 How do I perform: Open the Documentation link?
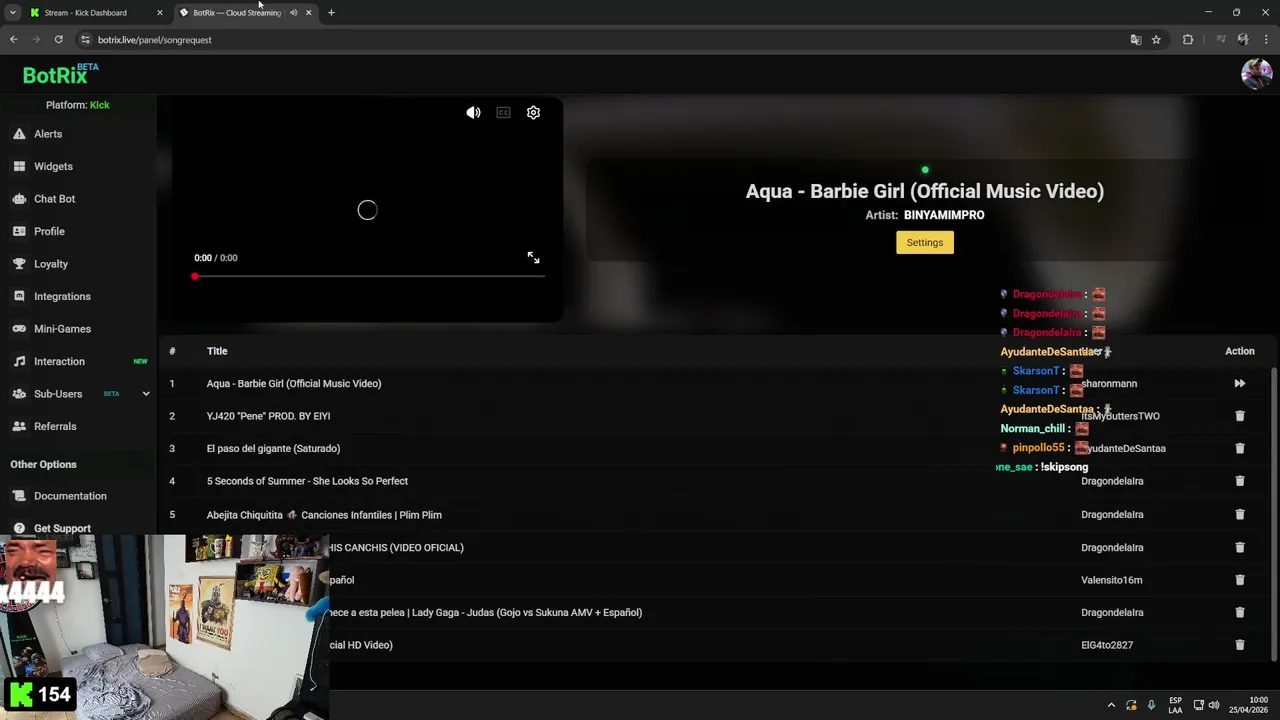coord(70,496)
